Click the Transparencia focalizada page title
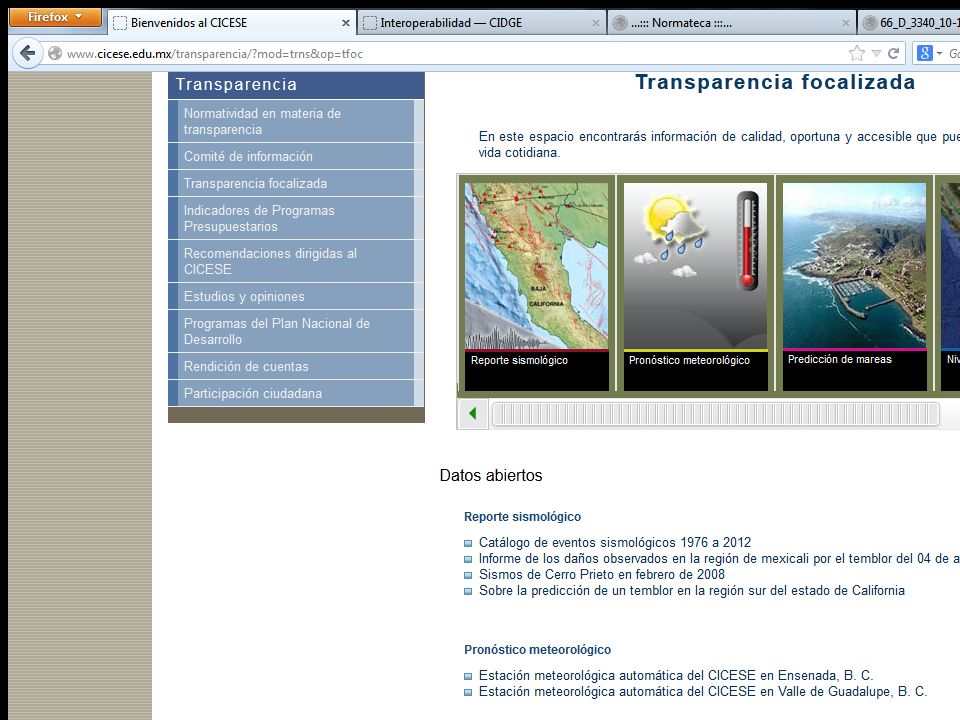Screen dimensions: 960x720 coord(775,82)
